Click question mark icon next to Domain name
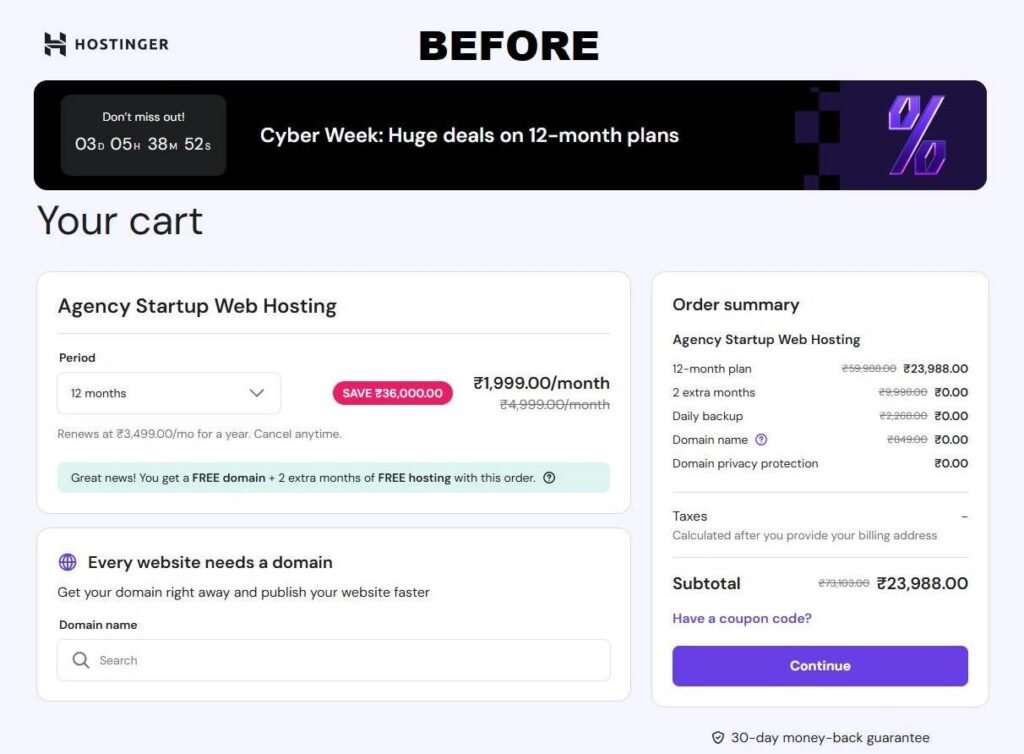 click(x=761, y=439)
